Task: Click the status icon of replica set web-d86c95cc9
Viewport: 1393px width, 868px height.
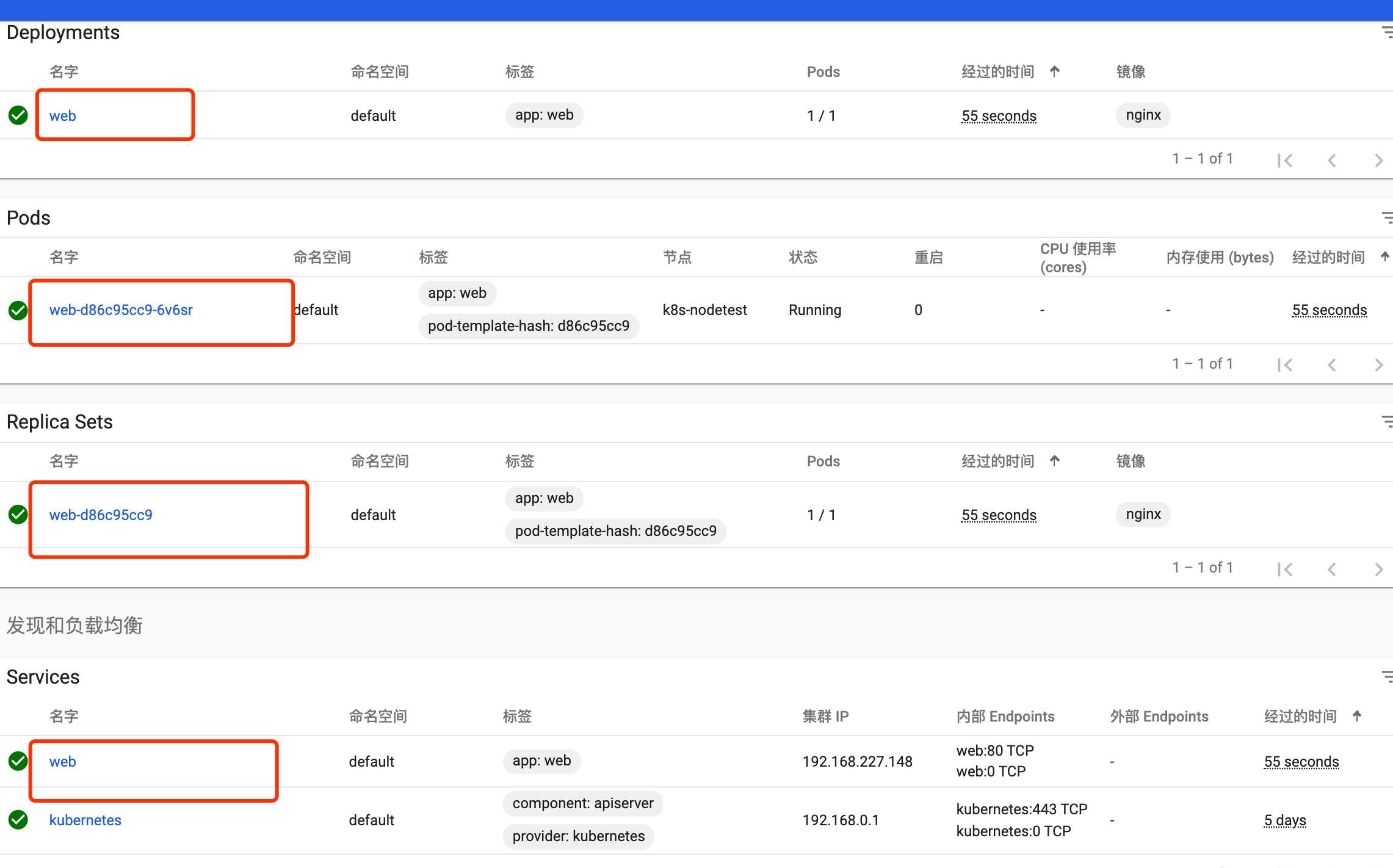Action: [18, 515]
